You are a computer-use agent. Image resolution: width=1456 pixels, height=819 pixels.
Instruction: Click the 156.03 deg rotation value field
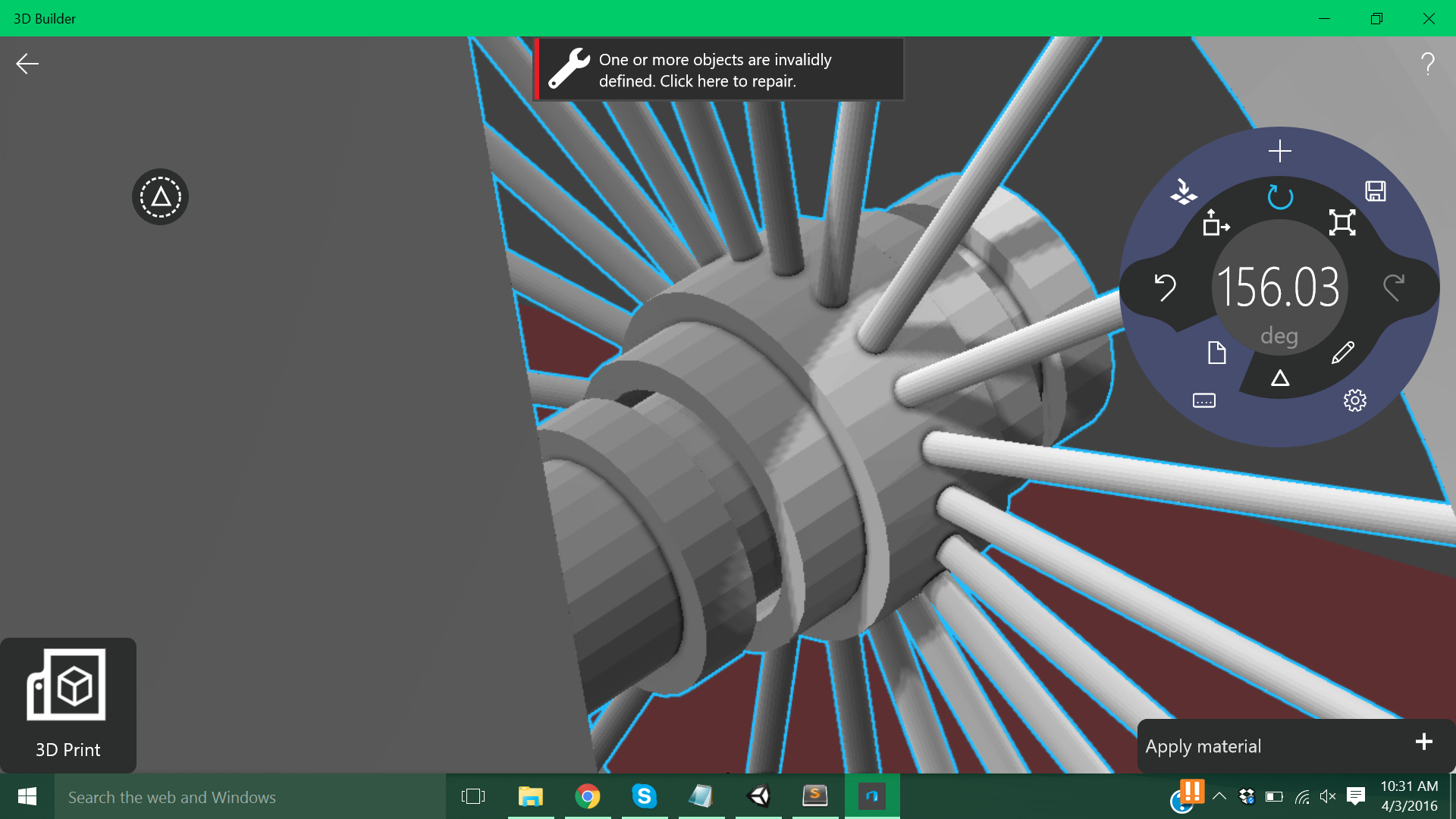pos(1279,288)
